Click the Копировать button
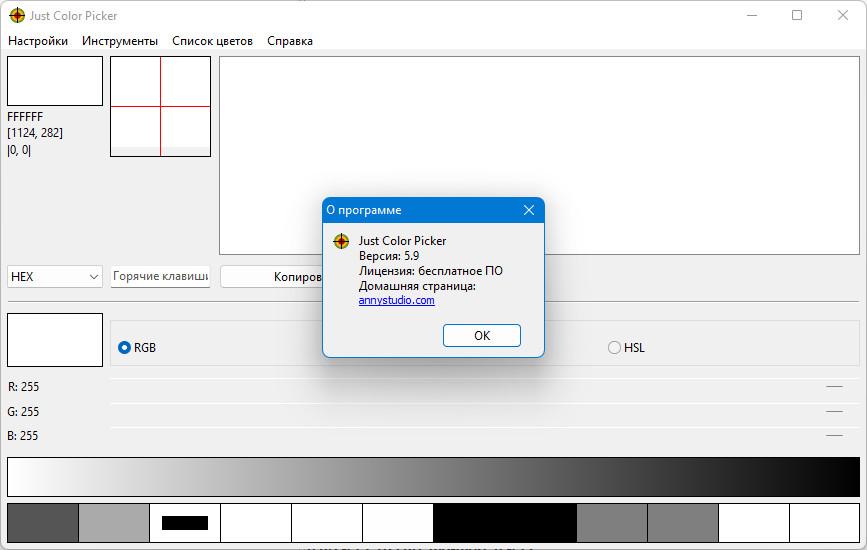The height and width of the screenshot is (550, 867). [271, 276]
